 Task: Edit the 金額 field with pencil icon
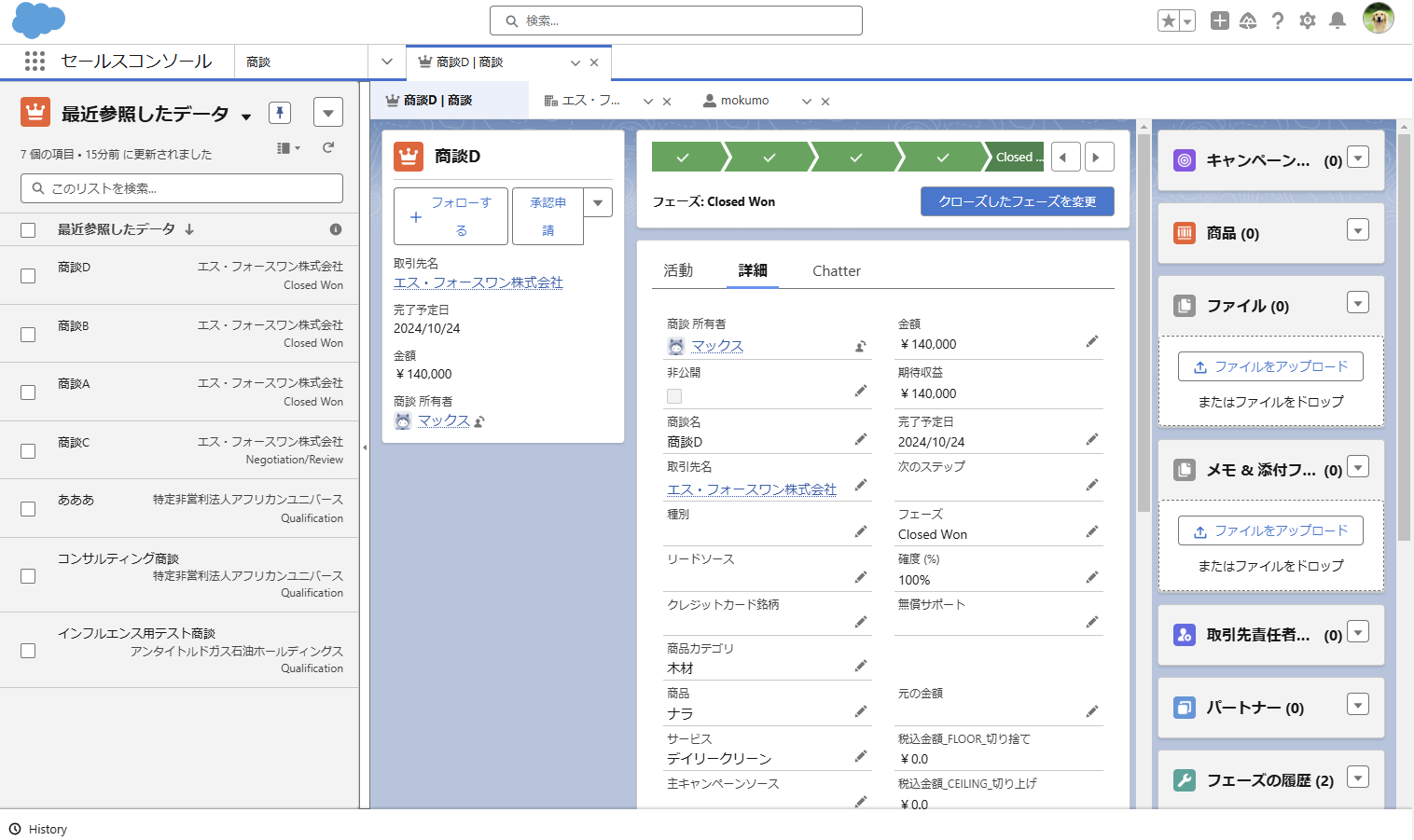click(1092, 342)
